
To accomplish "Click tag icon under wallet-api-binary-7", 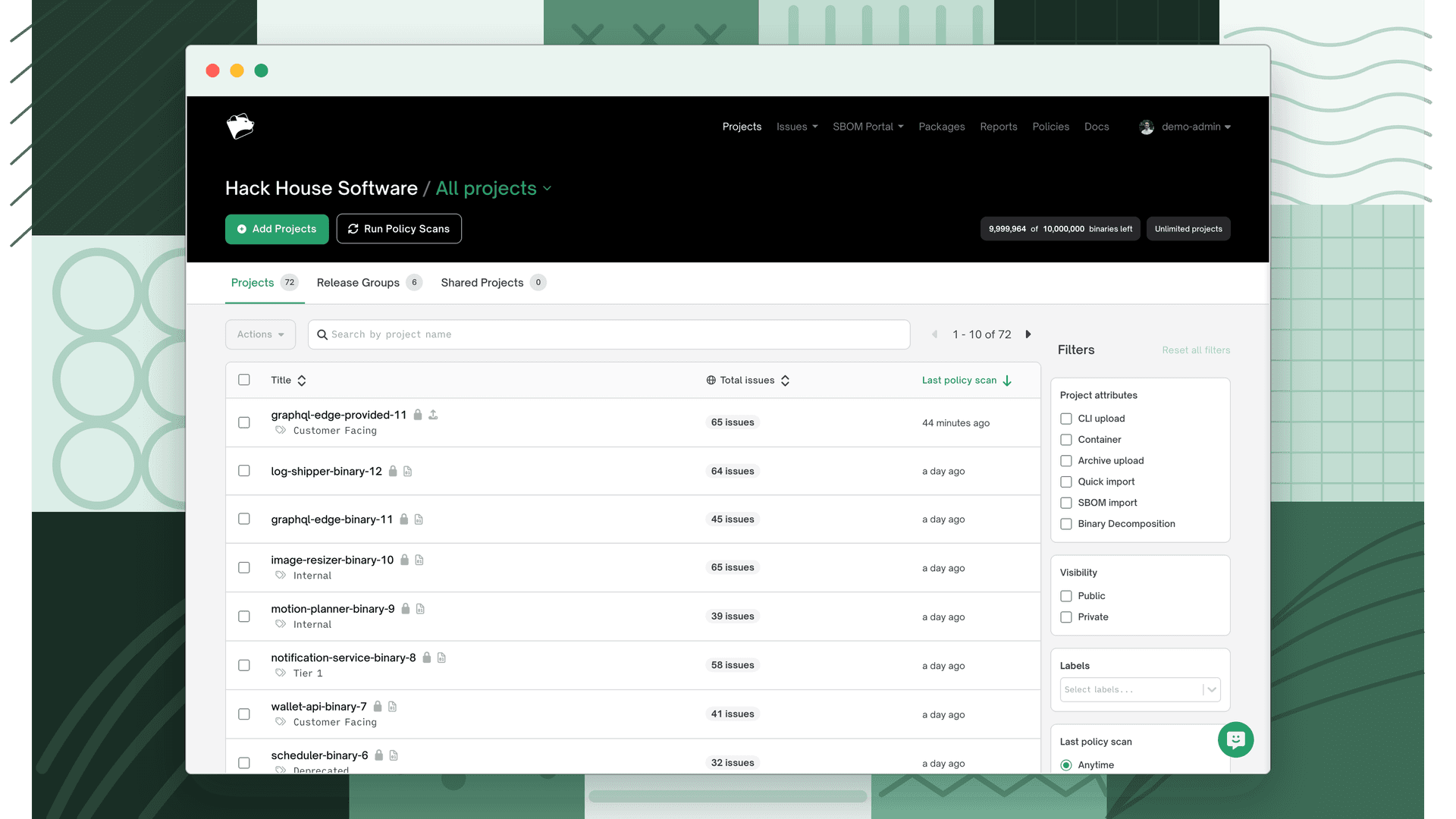I will coord(281,722).
